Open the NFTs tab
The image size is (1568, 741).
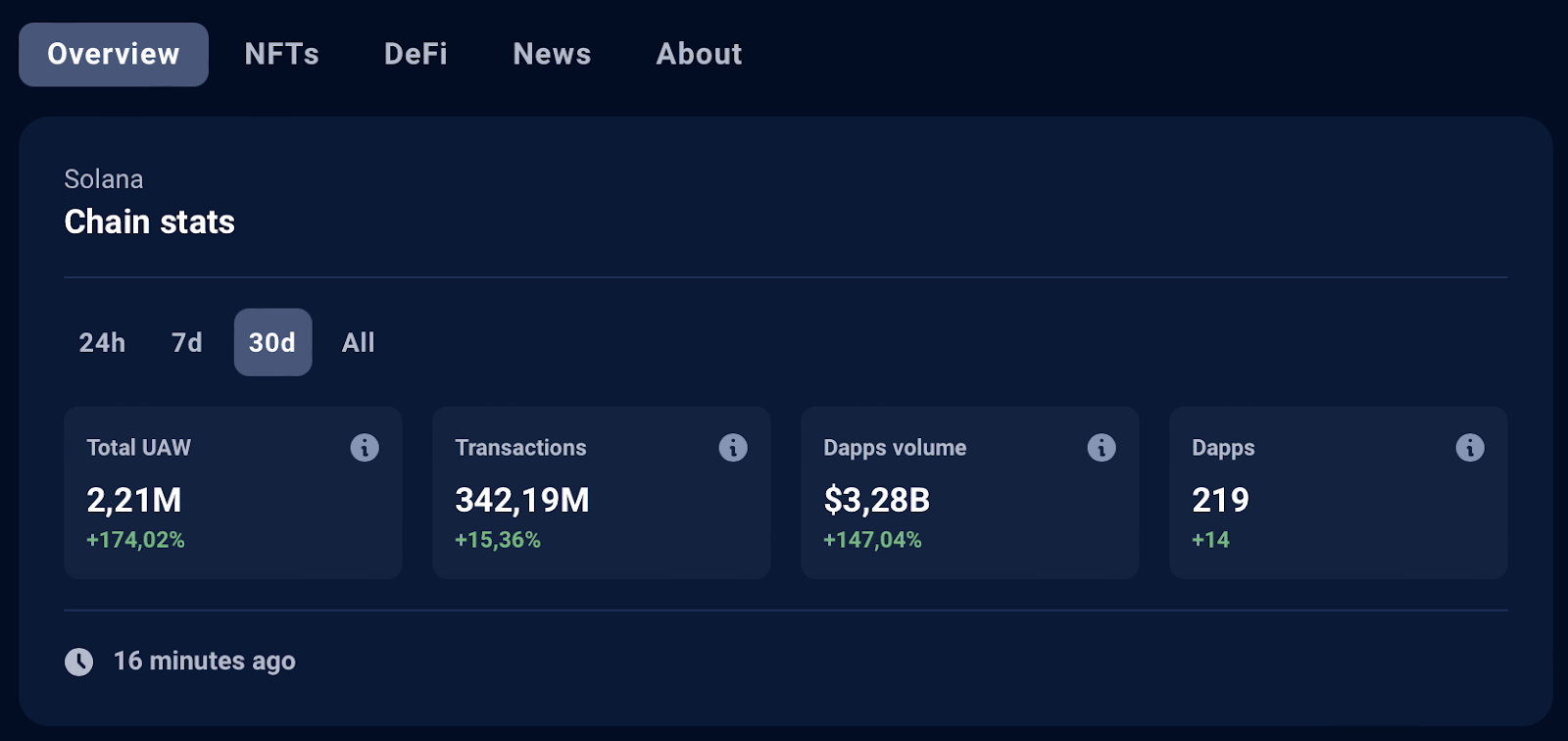282,54
